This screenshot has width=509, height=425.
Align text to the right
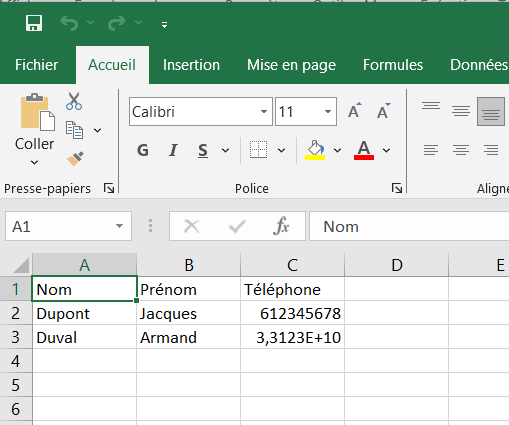click(x=491, y=150)
